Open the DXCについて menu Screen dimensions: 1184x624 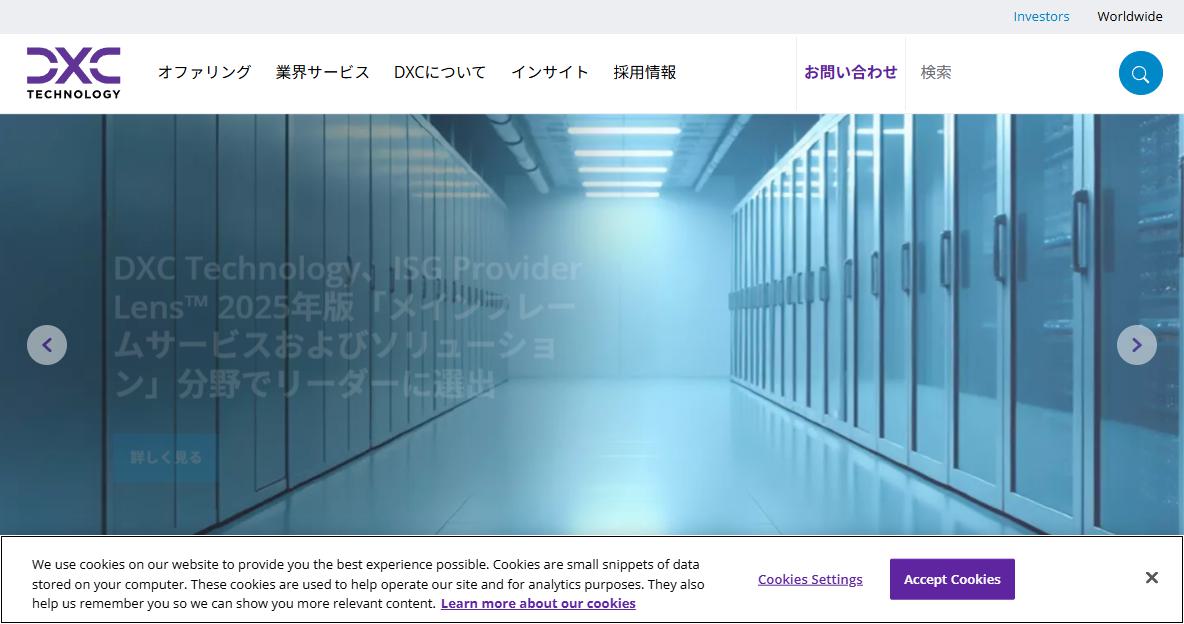point(440,73)
